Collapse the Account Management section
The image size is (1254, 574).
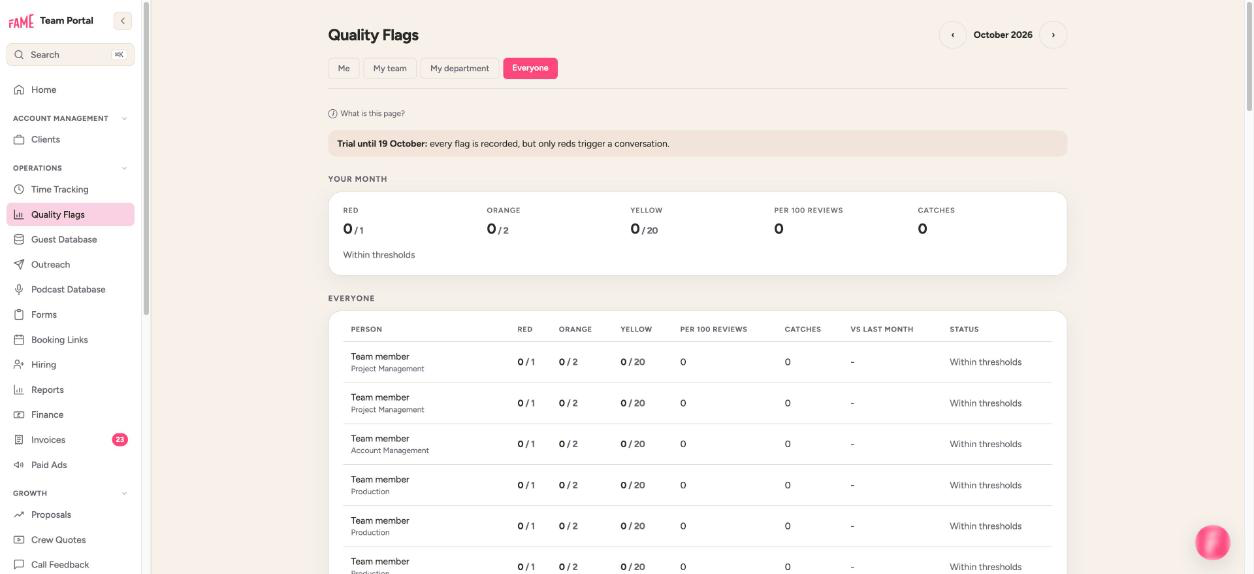coord(124,119)
